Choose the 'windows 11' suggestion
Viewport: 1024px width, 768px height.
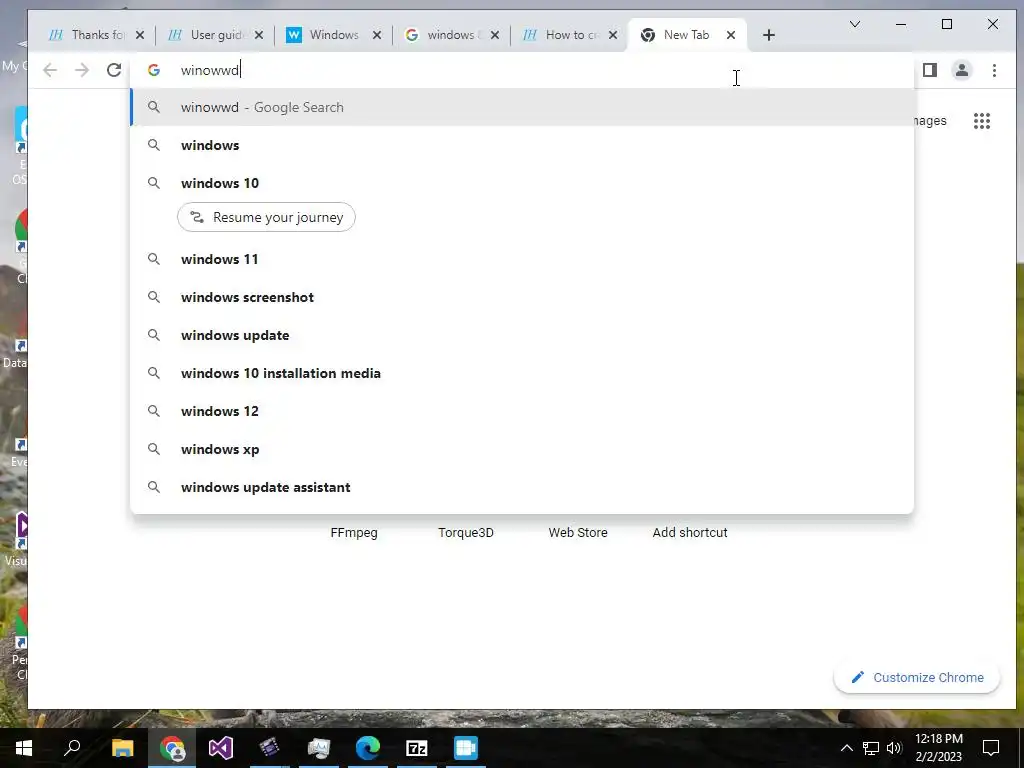522,259
